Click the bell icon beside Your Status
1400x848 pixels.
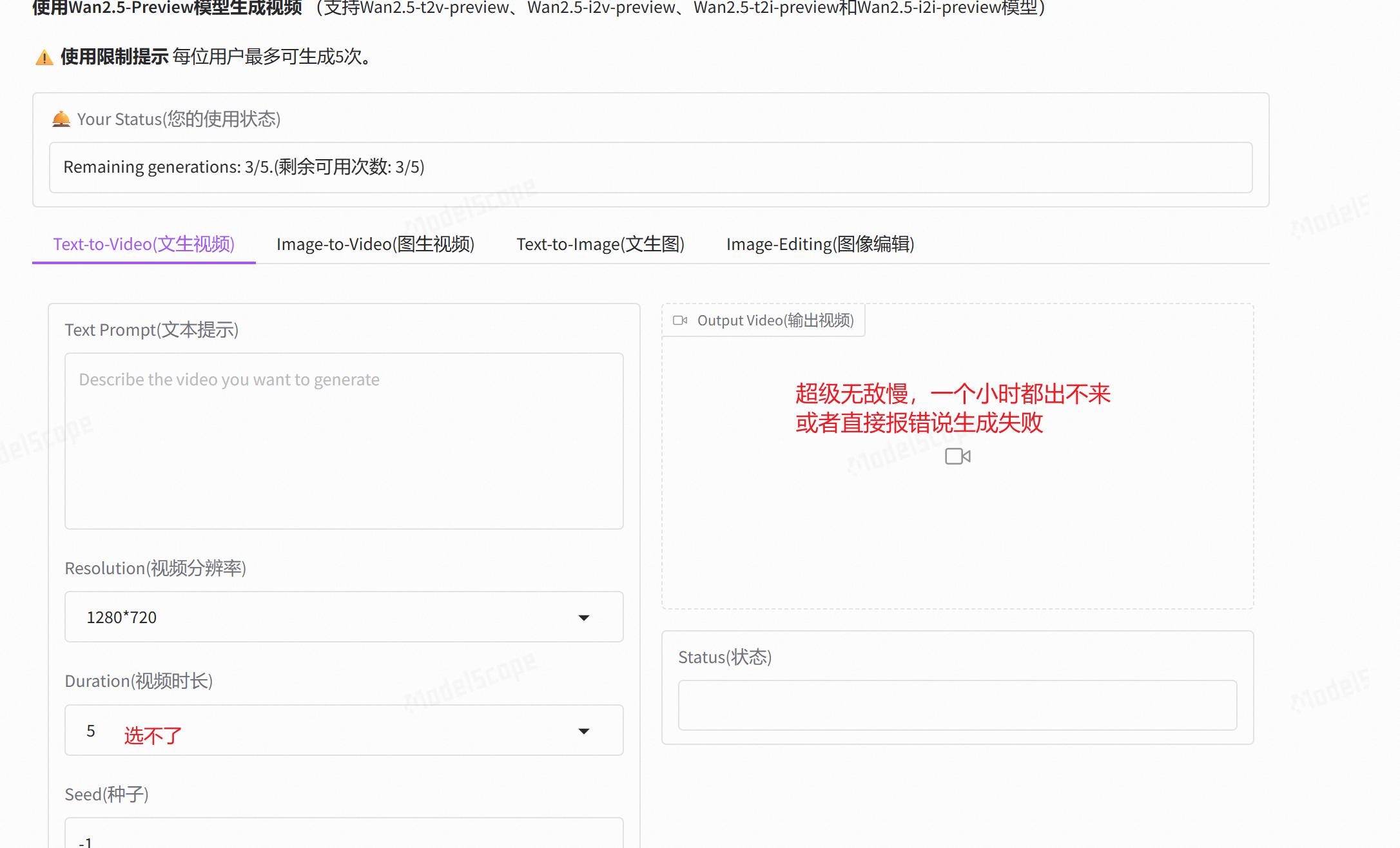(x=61, y=119)
